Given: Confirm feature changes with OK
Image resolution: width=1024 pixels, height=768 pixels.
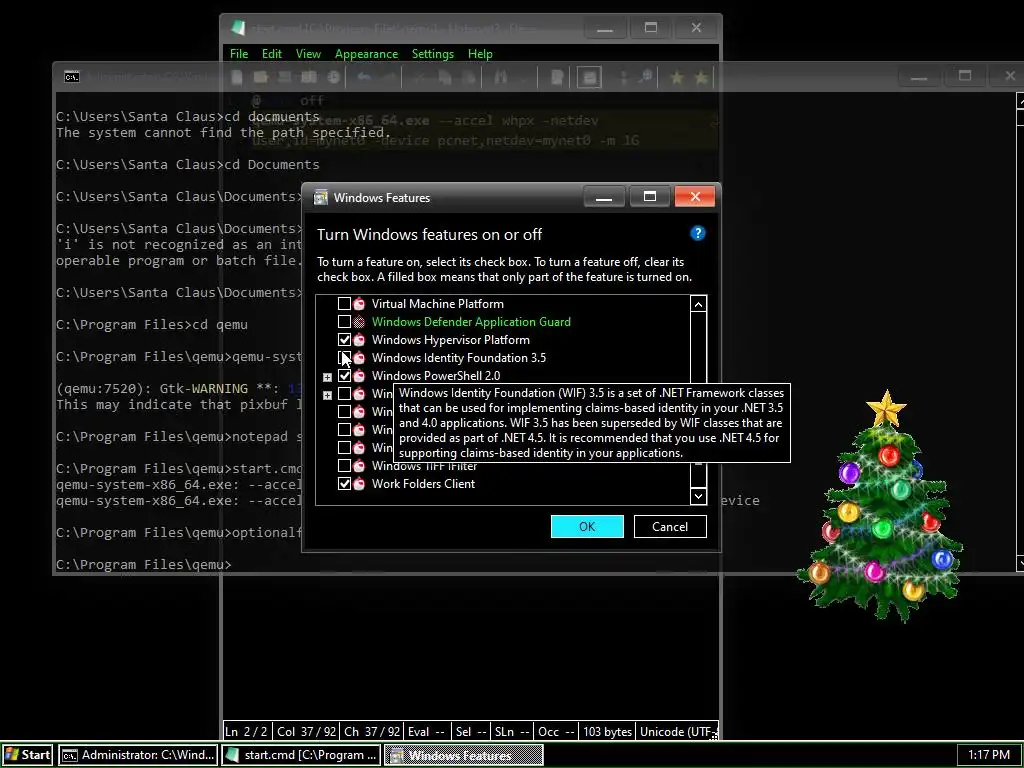Looking at the screenshot, I should [x=587, y=526].
